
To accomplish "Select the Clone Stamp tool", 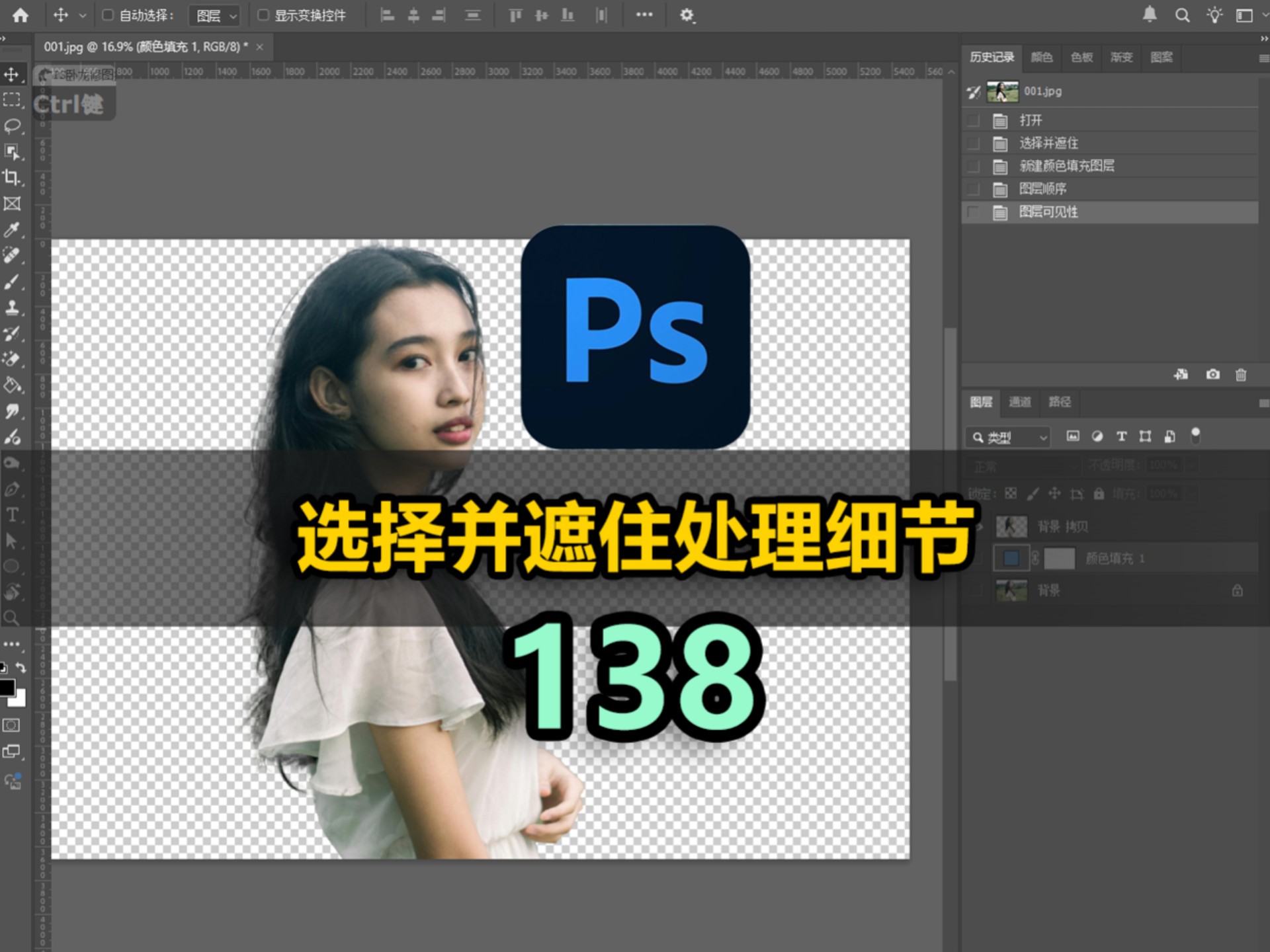I will (12, 307).
